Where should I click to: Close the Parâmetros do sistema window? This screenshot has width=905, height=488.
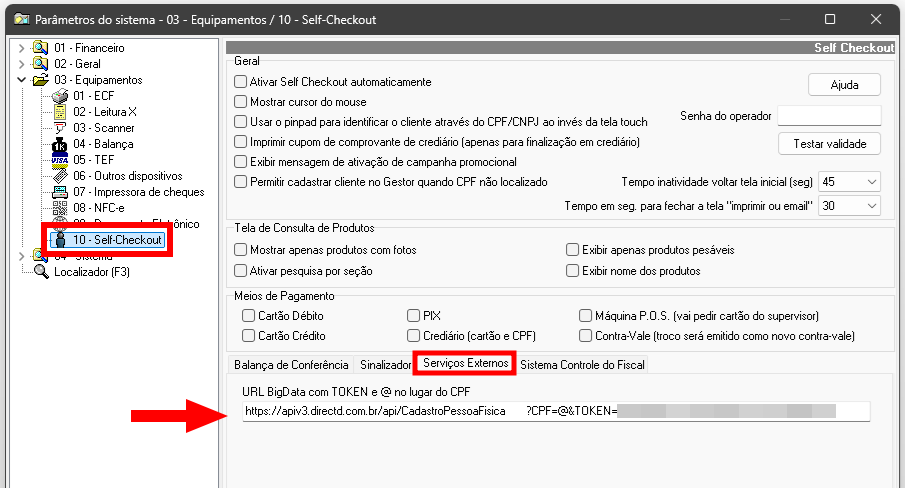(x=876, y=19)
